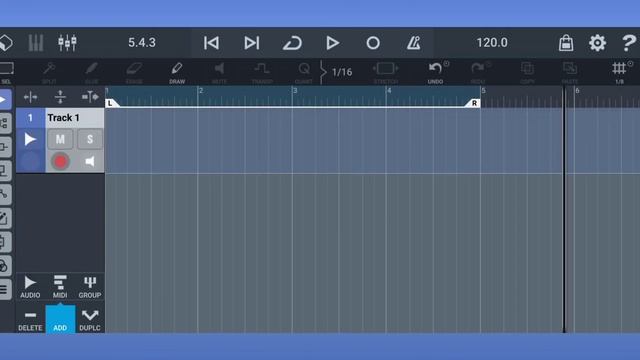The width and height of the screenshot is (640, 360).
Task: Skip to the project end
Action: (x=251, y=43)
